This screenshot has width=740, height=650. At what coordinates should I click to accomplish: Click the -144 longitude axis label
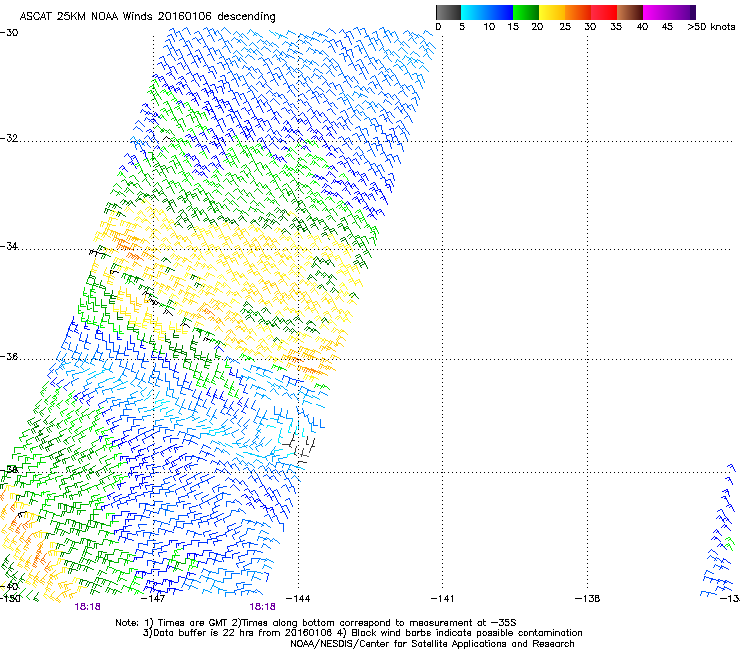pyautogui.click(x=298, y=599)
